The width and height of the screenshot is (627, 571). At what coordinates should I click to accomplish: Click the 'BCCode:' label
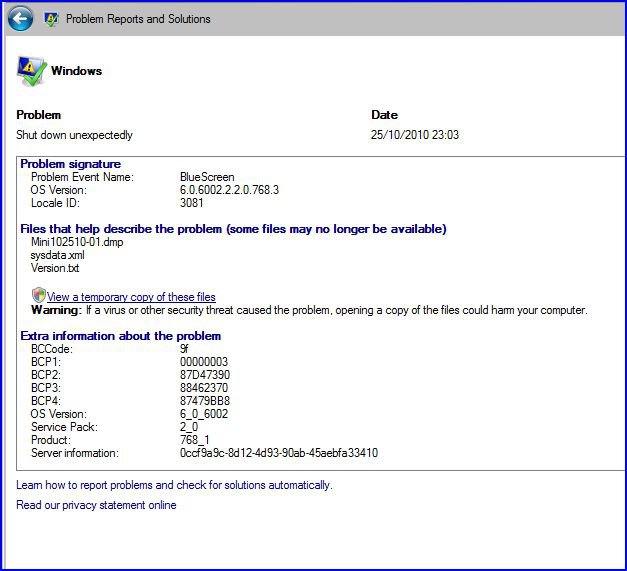pos(52,349)
